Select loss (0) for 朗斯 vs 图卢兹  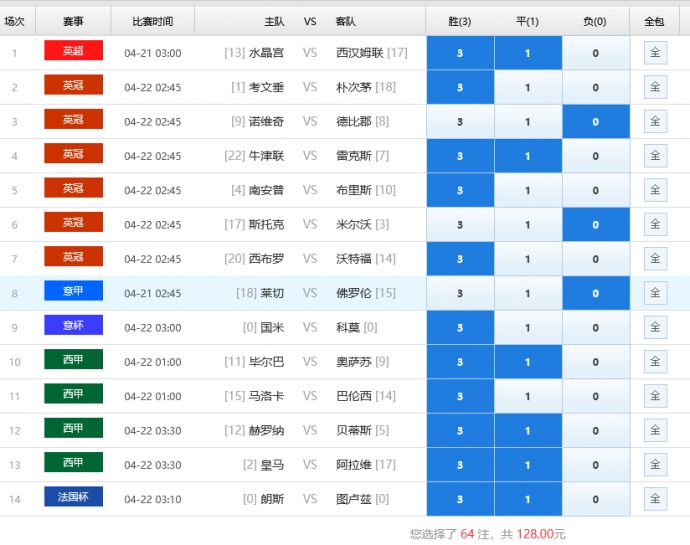(x=596, y=499)
